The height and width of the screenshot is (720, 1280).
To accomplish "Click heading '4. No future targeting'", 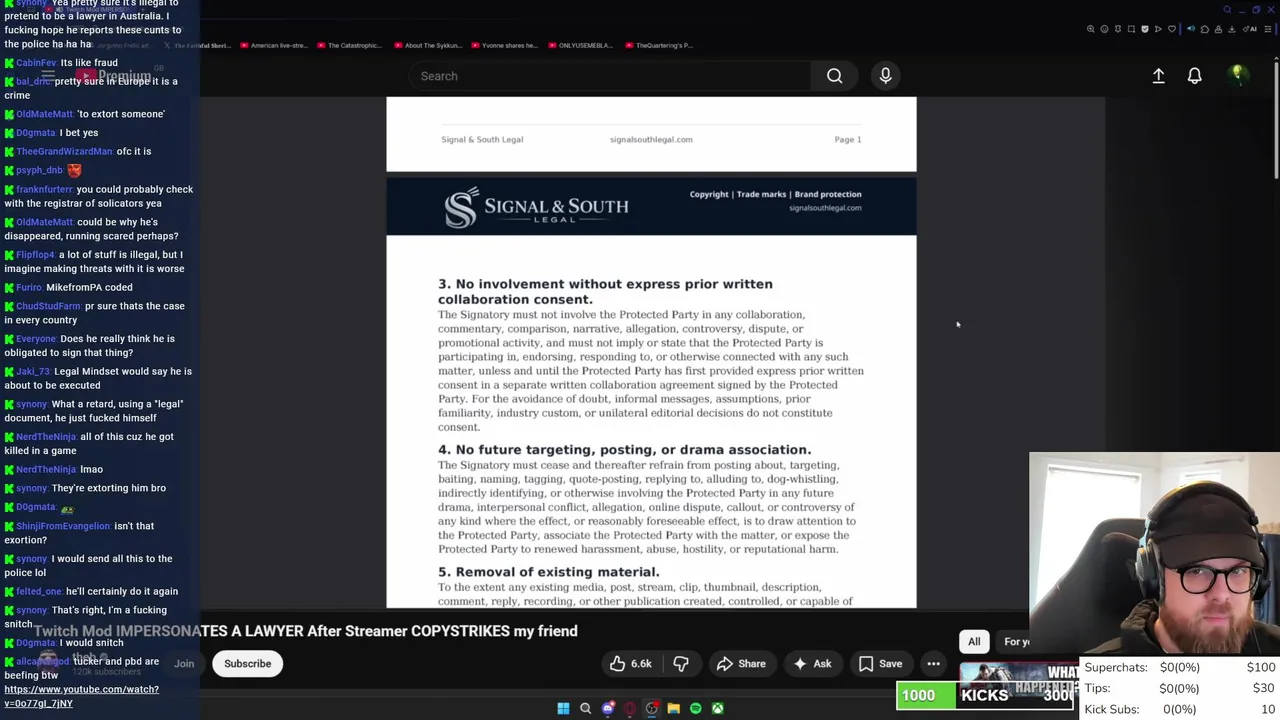I will tap(624, 450).
